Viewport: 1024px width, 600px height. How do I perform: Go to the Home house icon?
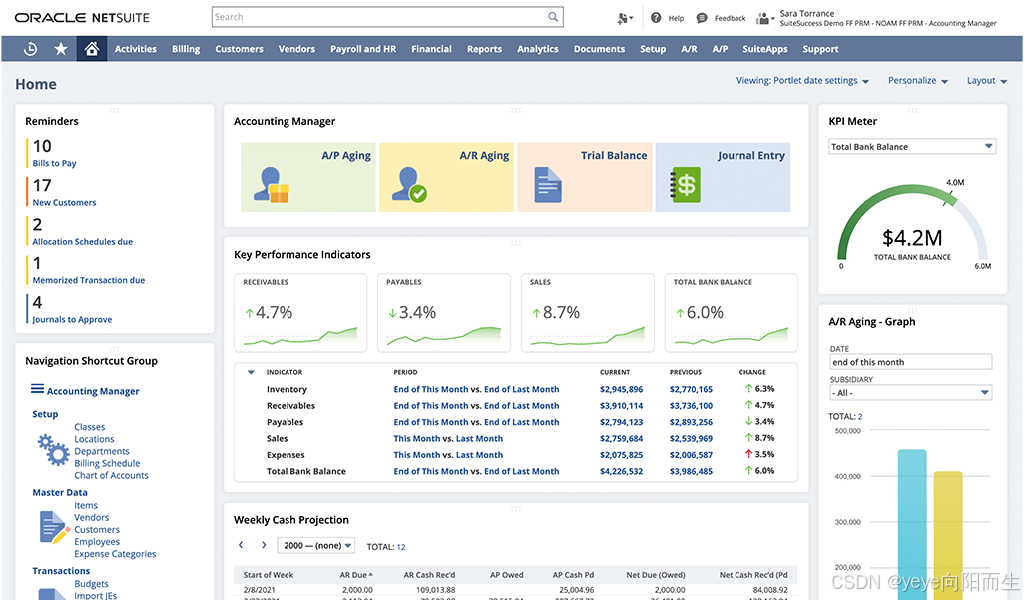(x=91, y=49)
